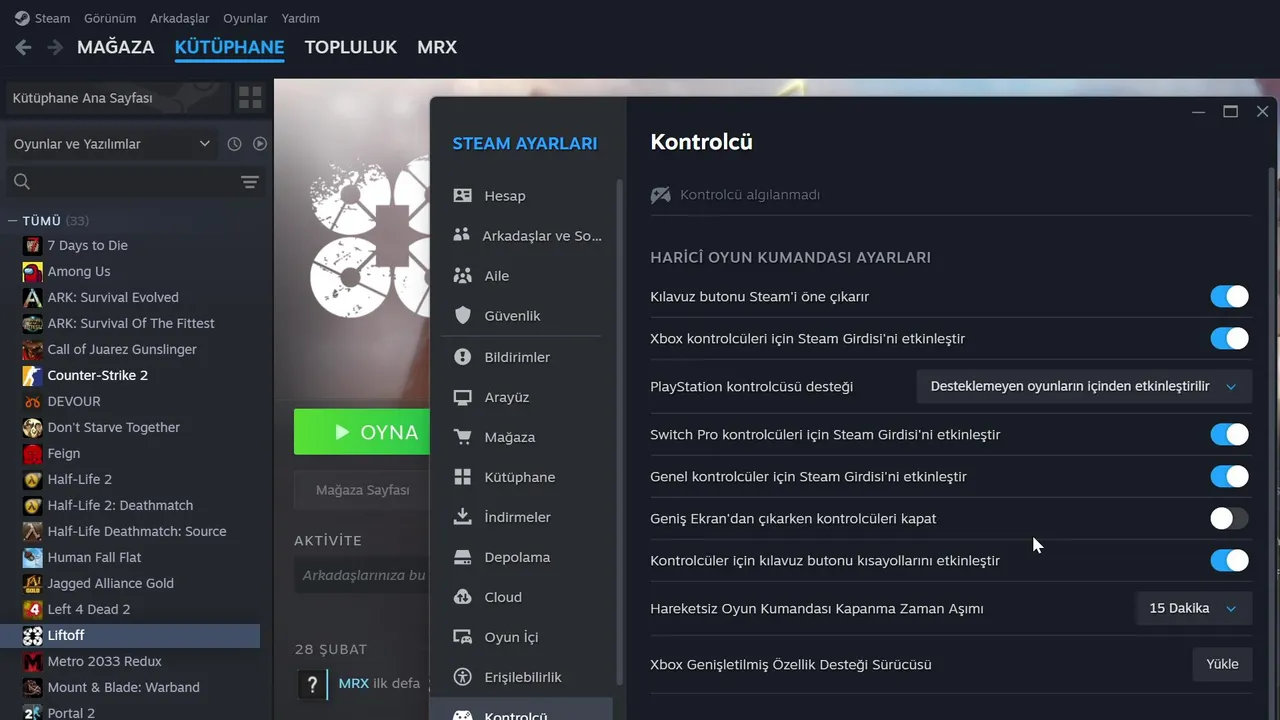1280x720 pixels.
Task: Click the Oyun İçi overlay icon
Action: click(462, 637)
